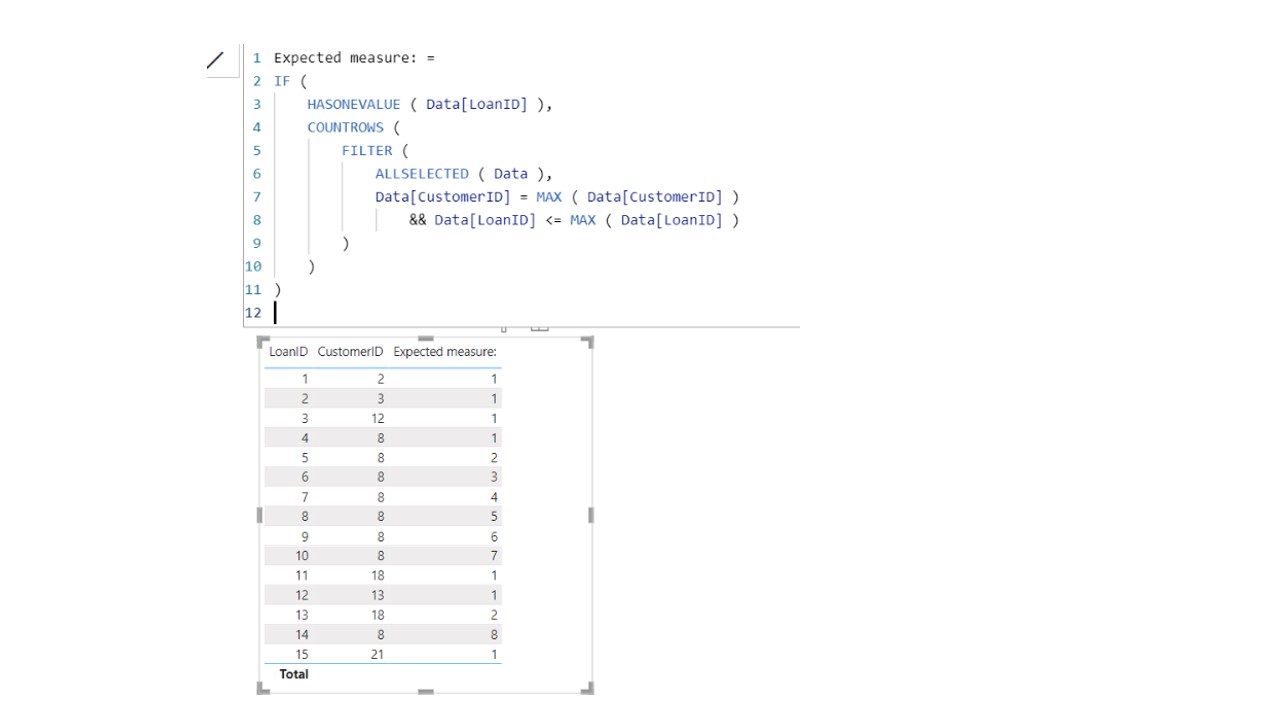Image resolution: width=1280 pixels, height=720 pixels.
Task: Select measure value 6 in LoanID 9 row
Action: coord(494,536)
